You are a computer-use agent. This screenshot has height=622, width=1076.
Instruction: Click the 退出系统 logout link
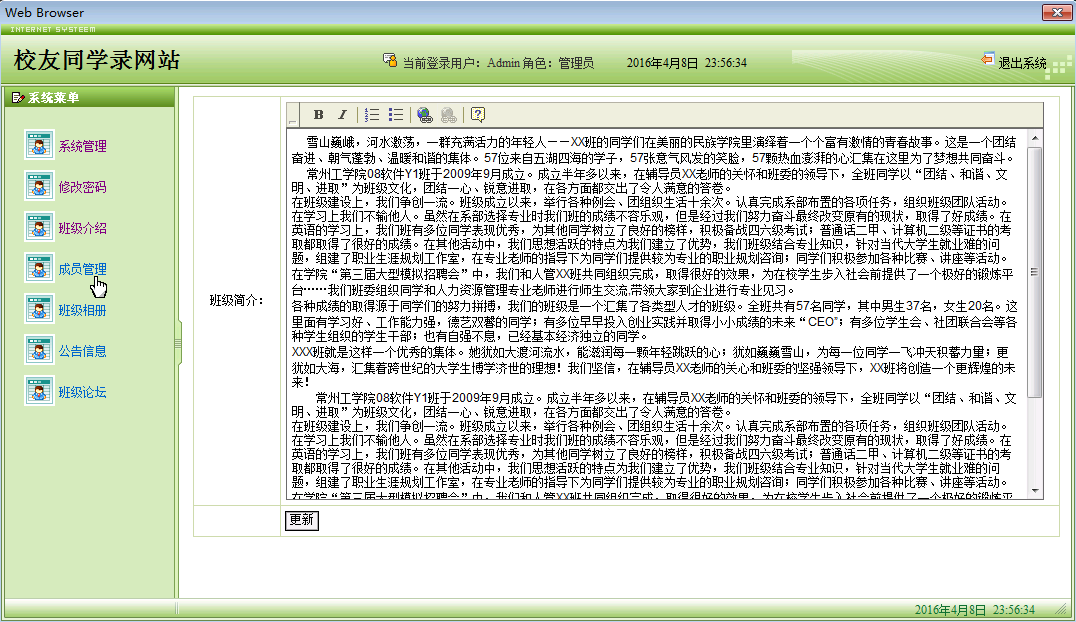pos(1022,63)
